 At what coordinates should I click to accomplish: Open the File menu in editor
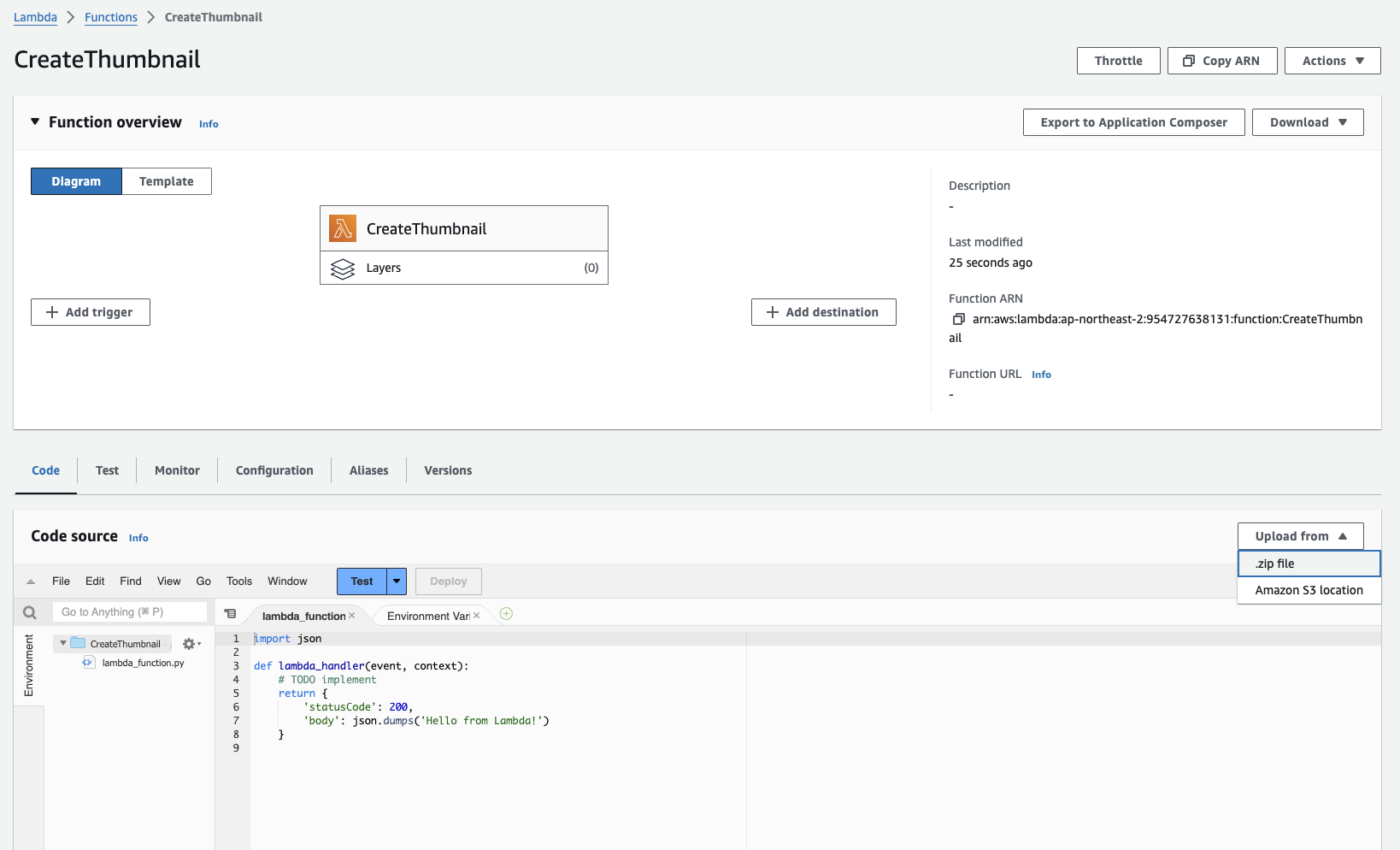click(x=61, y=581)
